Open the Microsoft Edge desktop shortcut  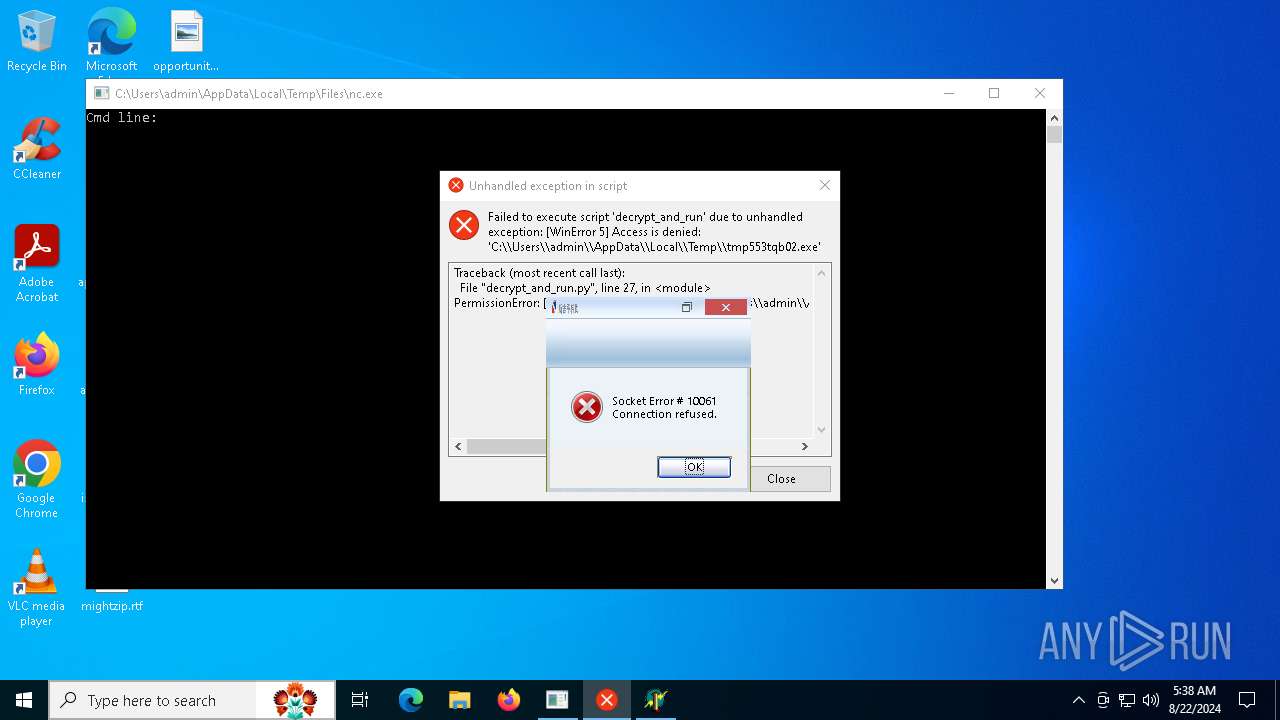coord(111,41)
